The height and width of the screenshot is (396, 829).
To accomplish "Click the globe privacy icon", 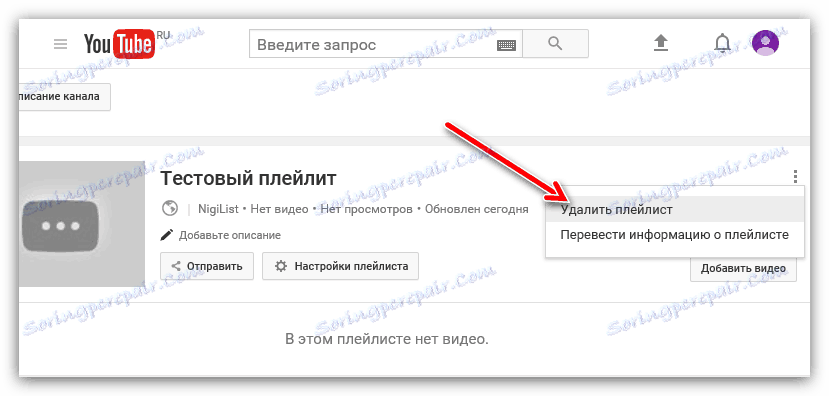I will pyautogui.click(x=170, y=209).
